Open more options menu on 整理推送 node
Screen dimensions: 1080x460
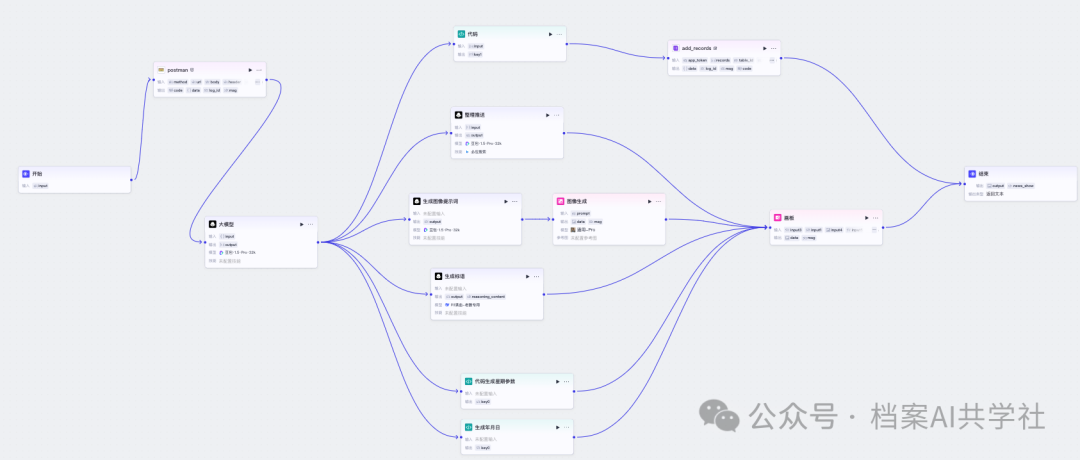tap(557, 115)
